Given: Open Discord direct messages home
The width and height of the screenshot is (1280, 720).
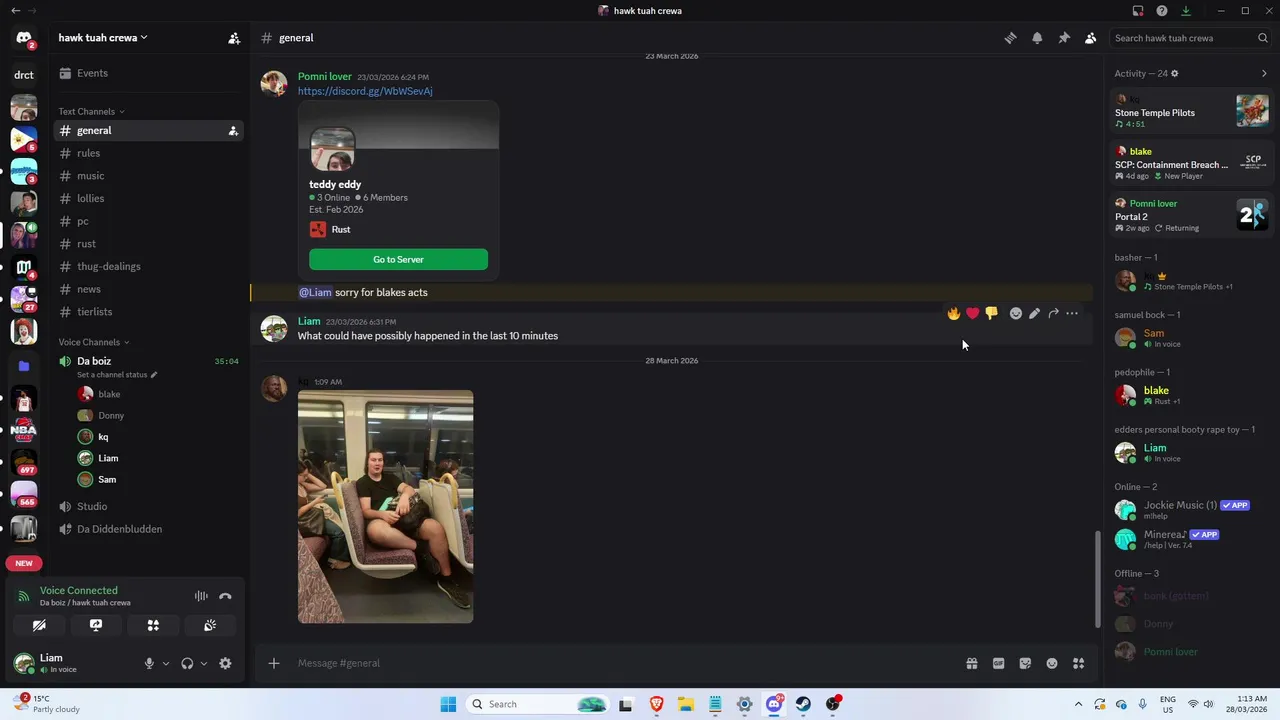Looking at the screenshot, I should click(24, 40).
